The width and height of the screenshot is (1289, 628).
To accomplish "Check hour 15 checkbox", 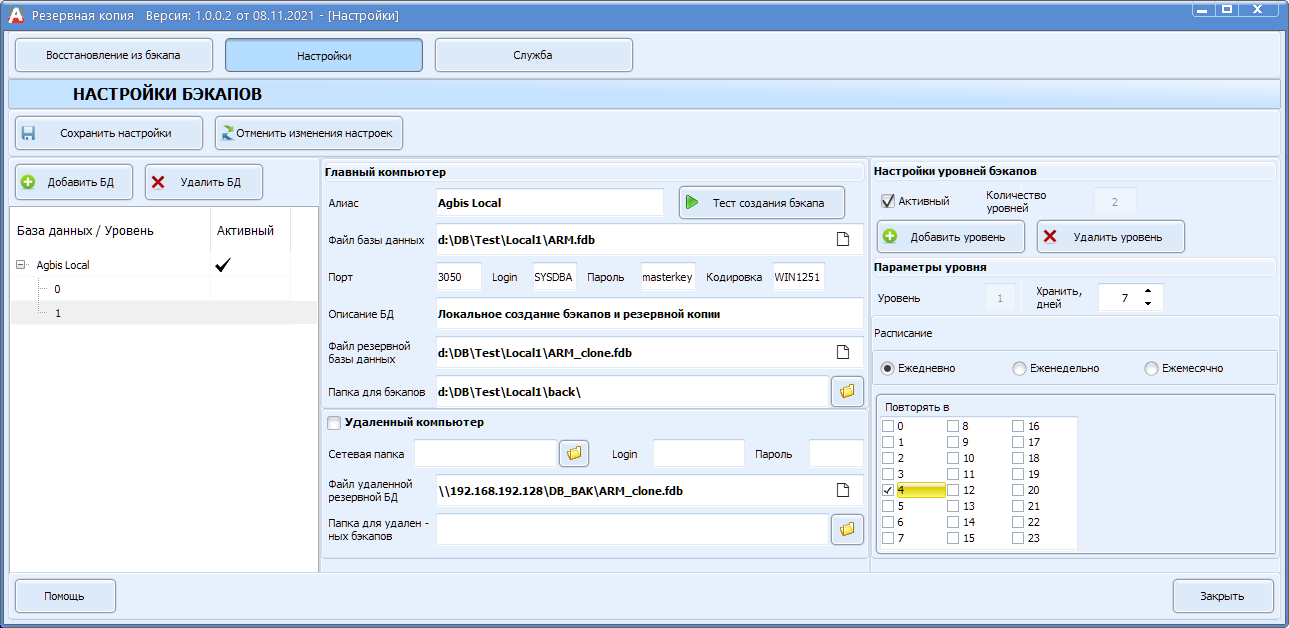I will 953,538.
